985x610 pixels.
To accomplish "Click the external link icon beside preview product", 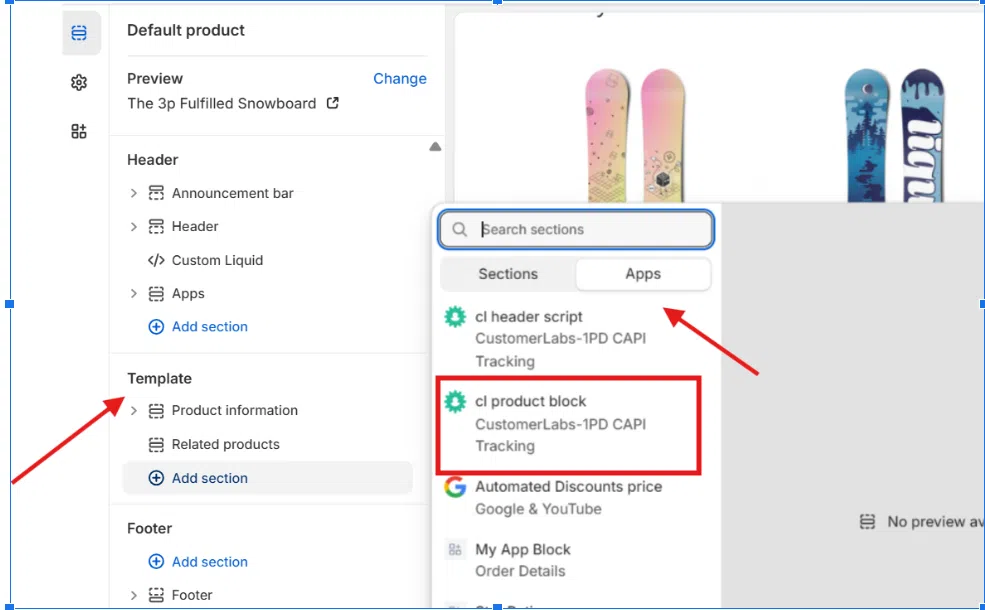I will coord(333,103).
